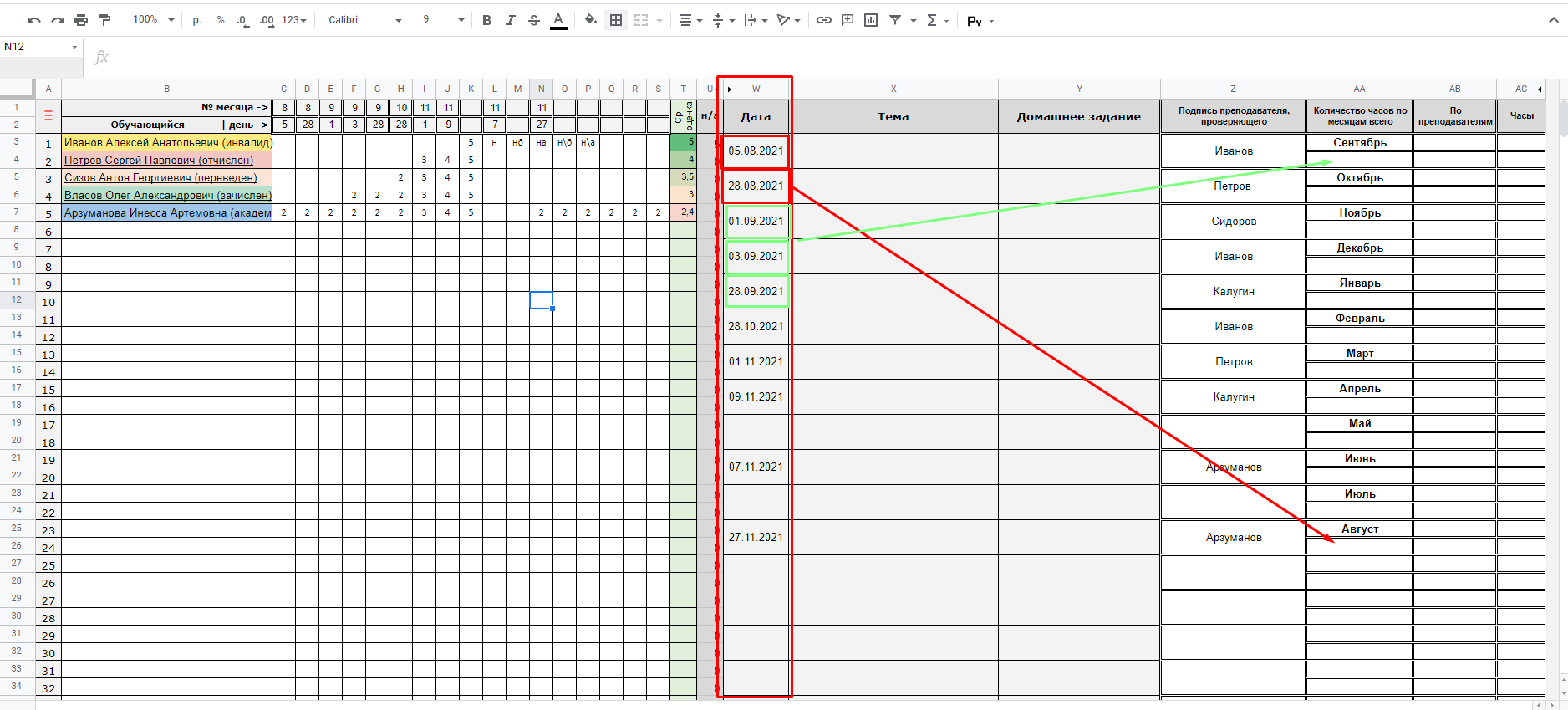The height and width of the screenshot is (710, 1568).
Task: Undo the last action
Action: pyautogui.click(x=34, y=20)
